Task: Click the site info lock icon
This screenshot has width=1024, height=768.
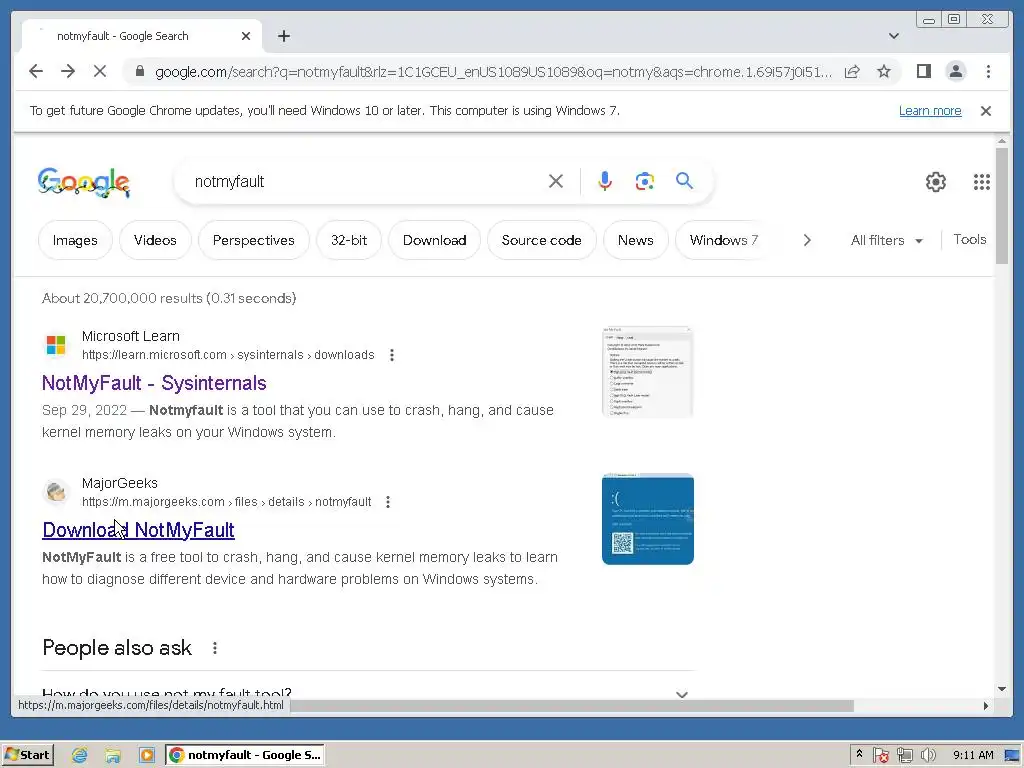Action: [x=139, y=71]
